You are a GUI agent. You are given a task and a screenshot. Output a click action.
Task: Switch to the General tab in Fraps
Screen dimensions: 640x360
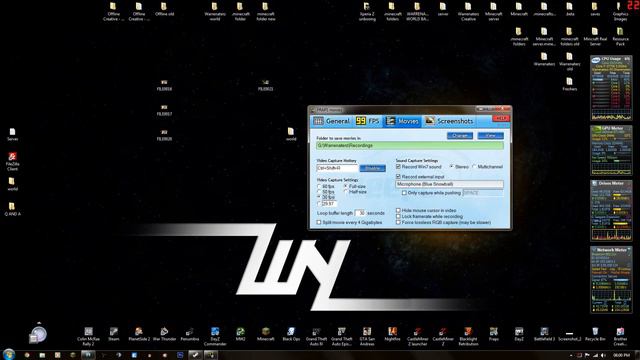tap(331, 121)
